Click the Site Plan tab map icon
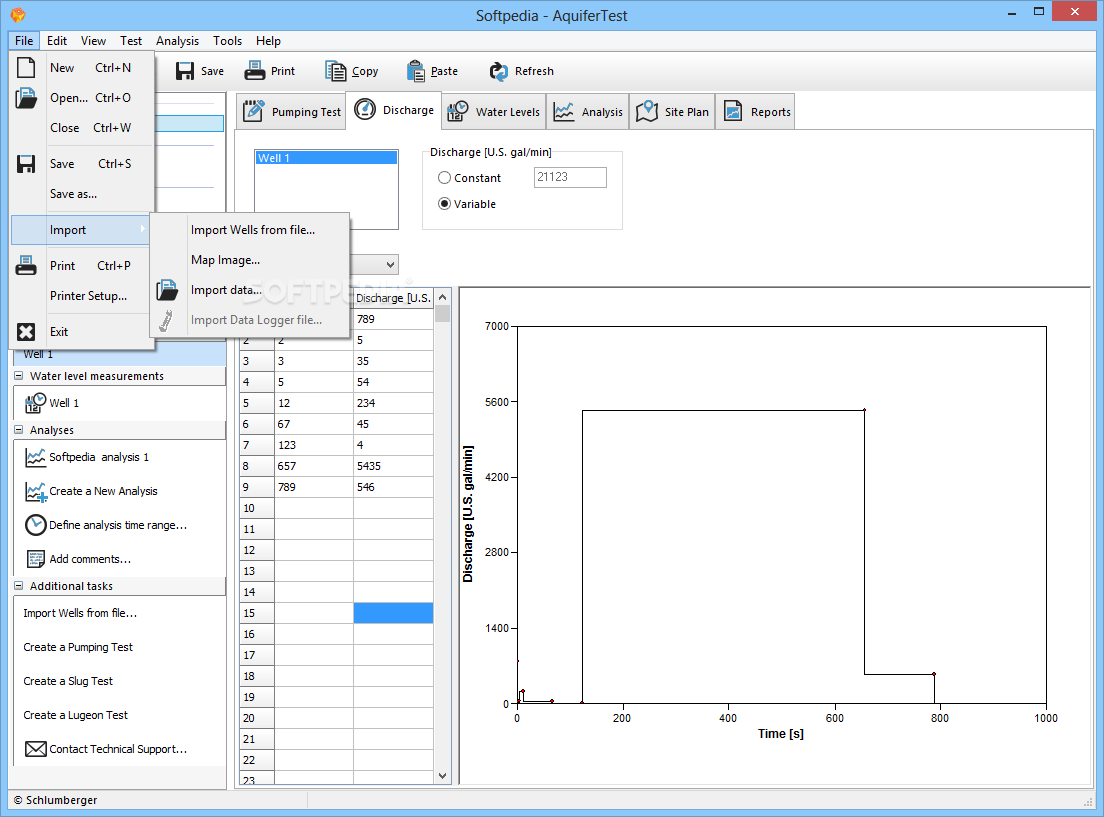The height and width of the screenshot is (817, 1104). 646,111
